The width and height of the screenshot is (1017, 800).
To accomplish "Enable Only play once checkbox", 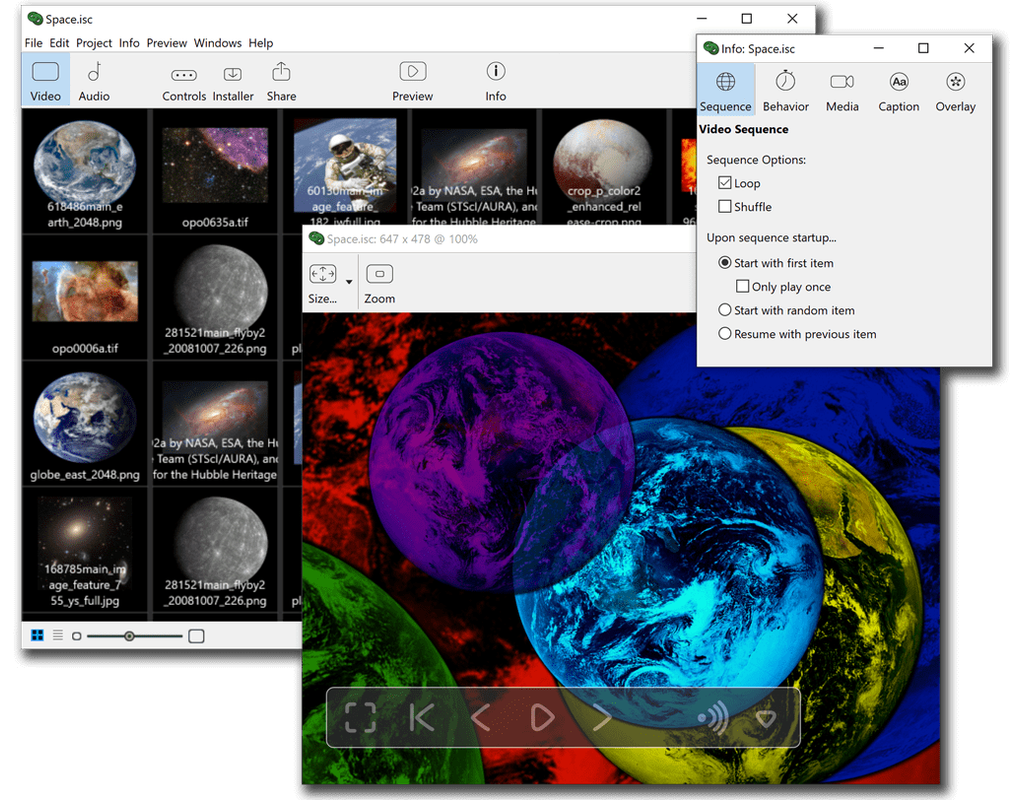I will [743, 286].
